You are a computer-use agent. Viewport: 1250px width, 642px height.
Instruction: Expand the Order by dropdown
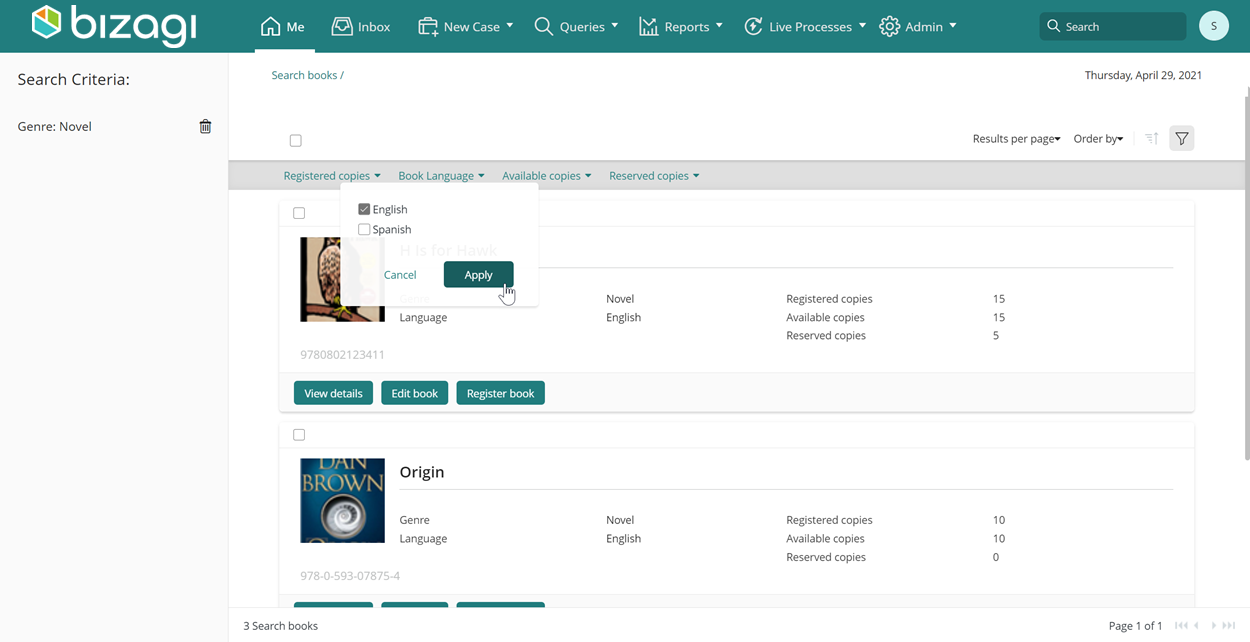point(1098,139)
